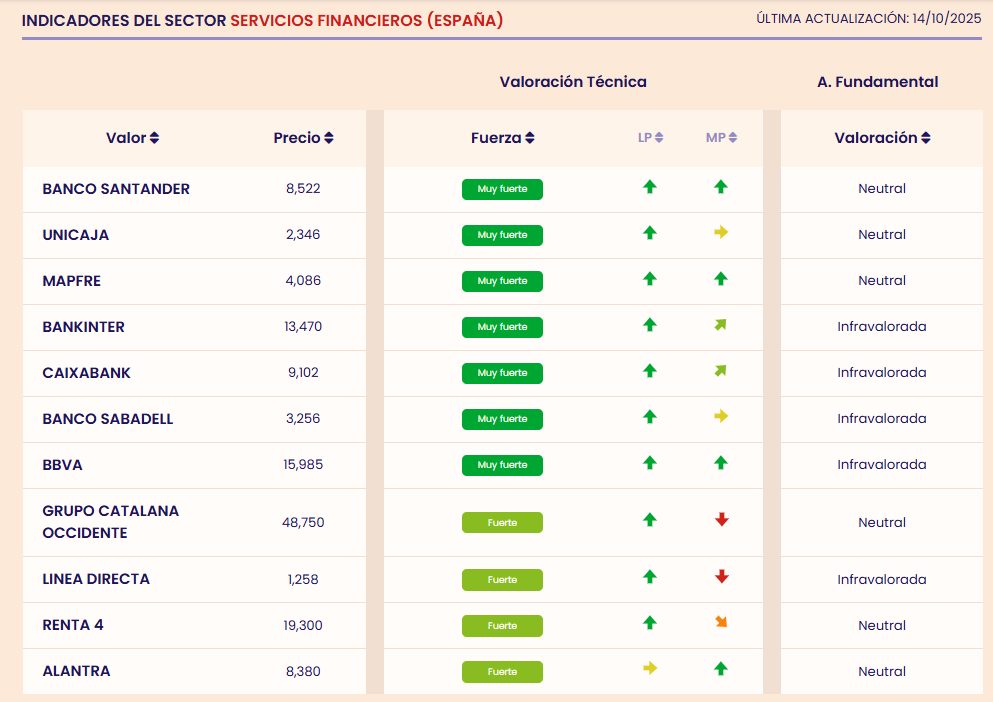Open GRUPO CATALANA OCCIDENTE stock link
The width and height of the screenshot is (993, 702).
coord(111,522)
